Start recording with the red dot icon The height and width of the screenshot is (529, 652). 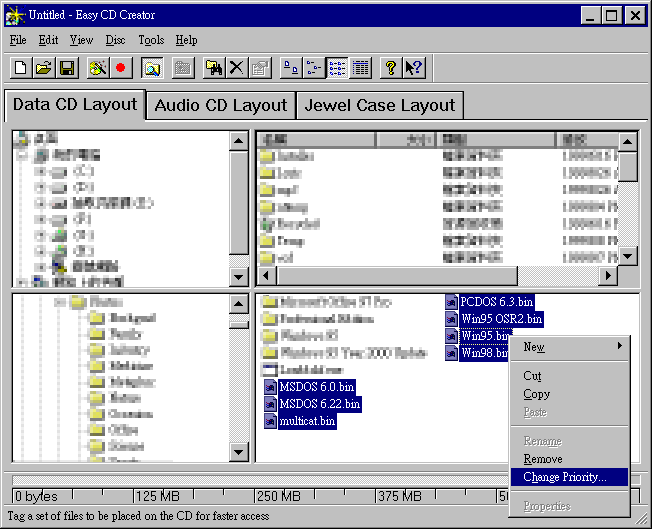point(121,67)
